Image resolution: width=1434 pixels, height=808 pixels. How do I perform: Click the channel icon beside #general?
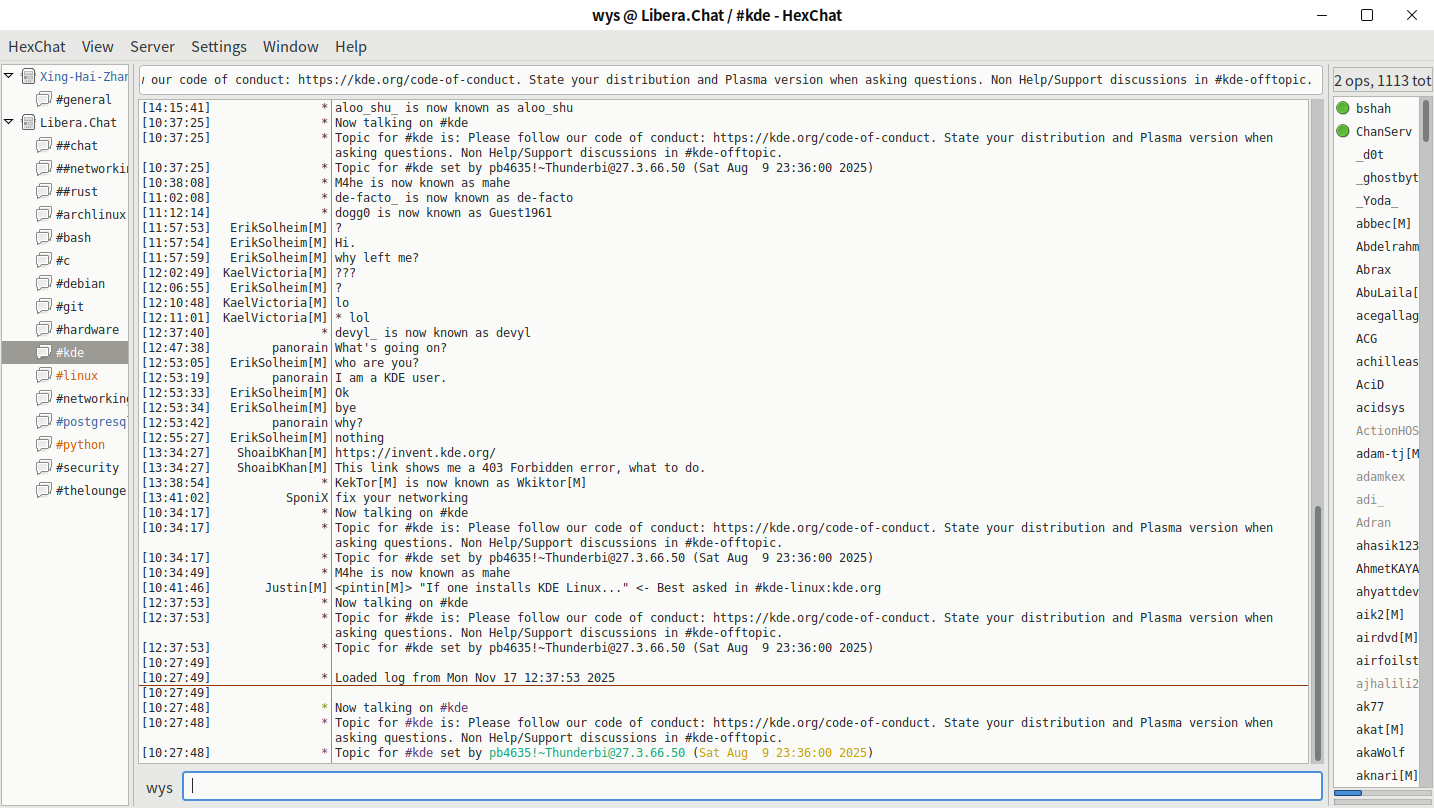tap(43, 99)
